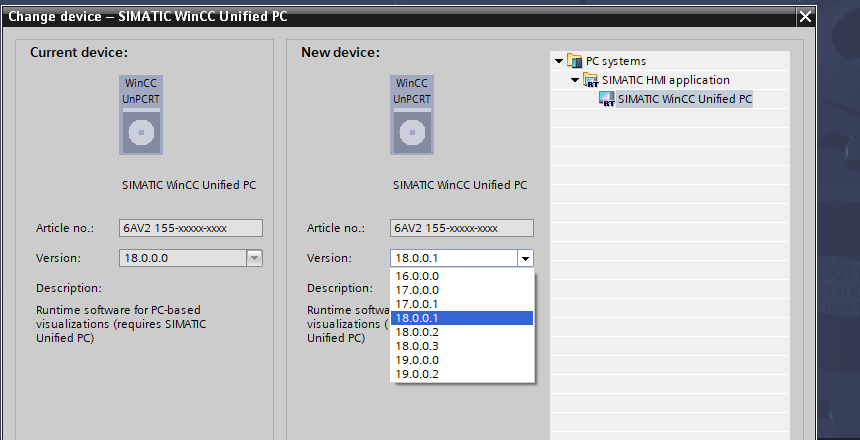The height and width of the screenshot is (440, 860).
Task: Click the Current device heading text
Action: (x=79, y=53)
